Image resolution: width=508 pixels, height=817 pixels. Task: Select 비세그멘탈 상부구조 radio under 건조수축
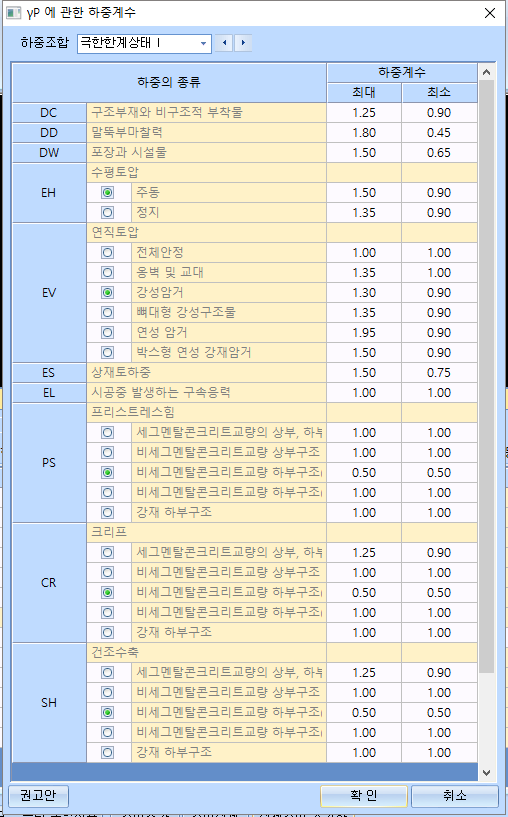tap(108, 692)
